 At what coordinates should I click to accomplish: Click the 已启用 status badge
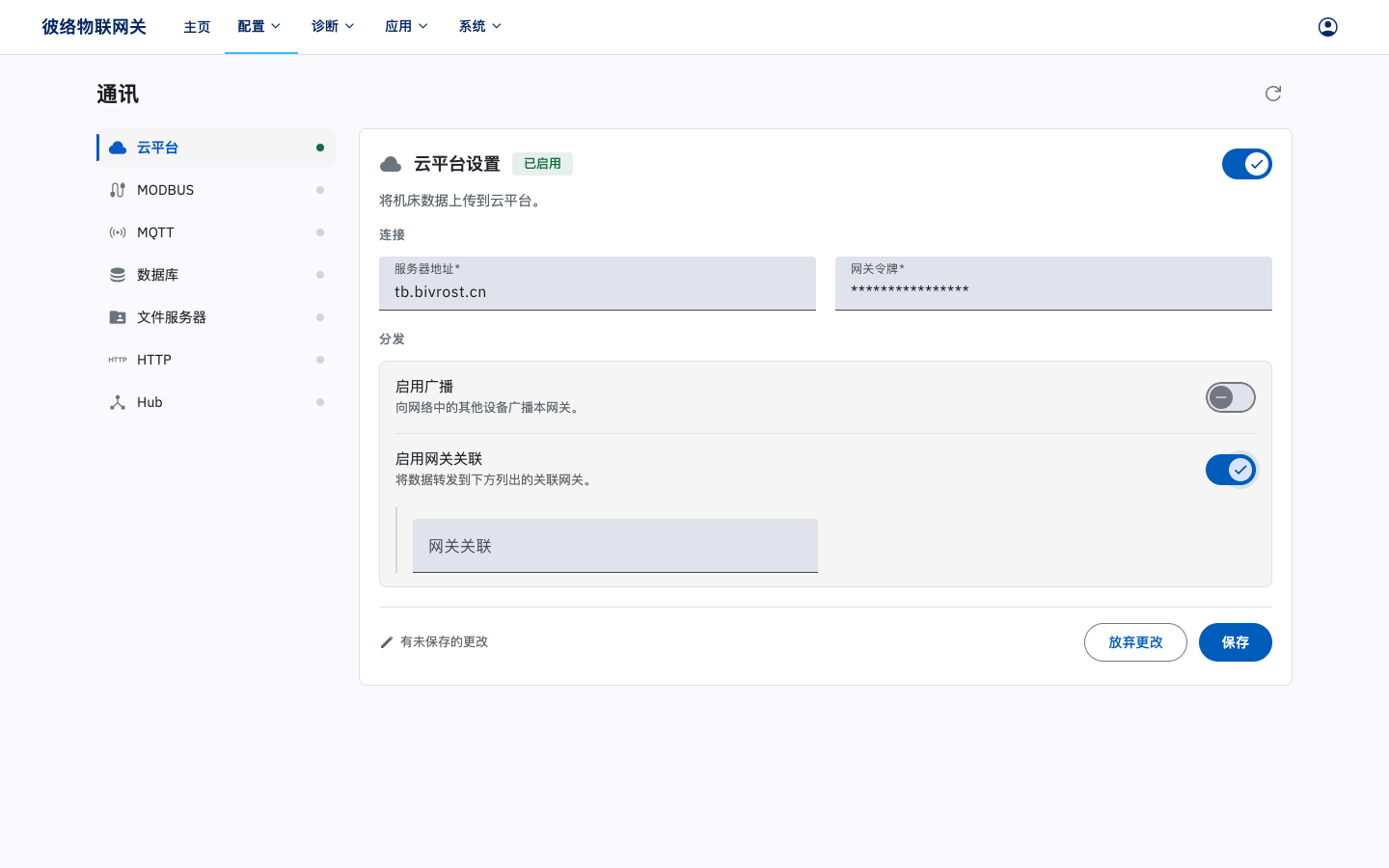[x=542, y=164]
